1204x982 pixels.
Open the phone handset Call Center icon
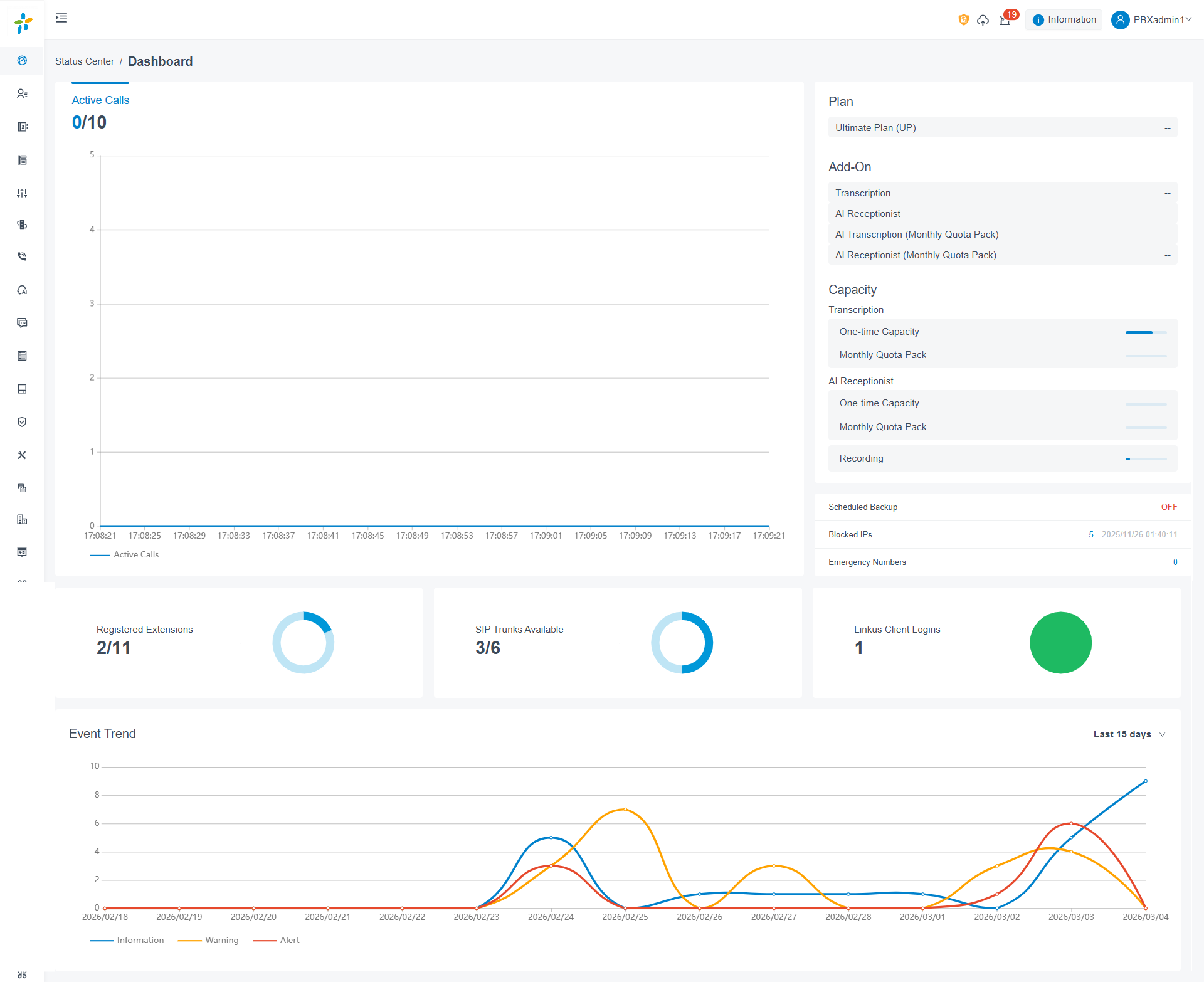(22, 256)
